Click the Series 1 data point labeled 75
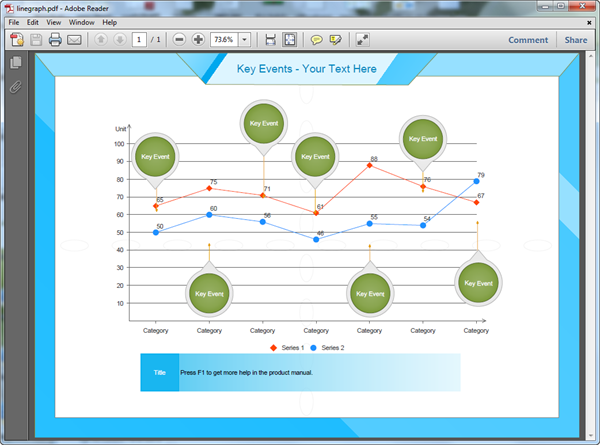 coord(209,188)
